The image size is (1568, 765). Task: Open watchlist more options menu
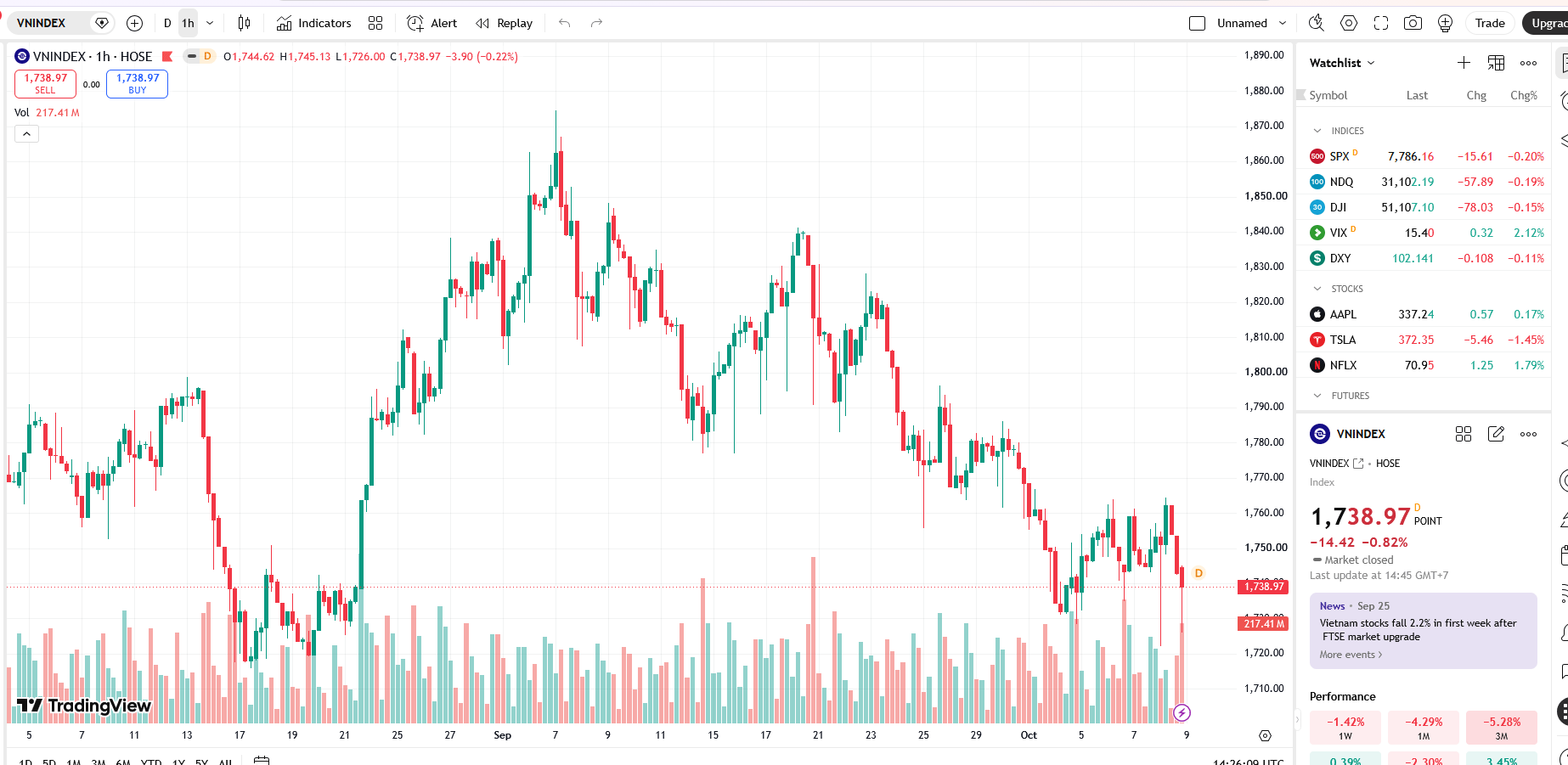1528,63
